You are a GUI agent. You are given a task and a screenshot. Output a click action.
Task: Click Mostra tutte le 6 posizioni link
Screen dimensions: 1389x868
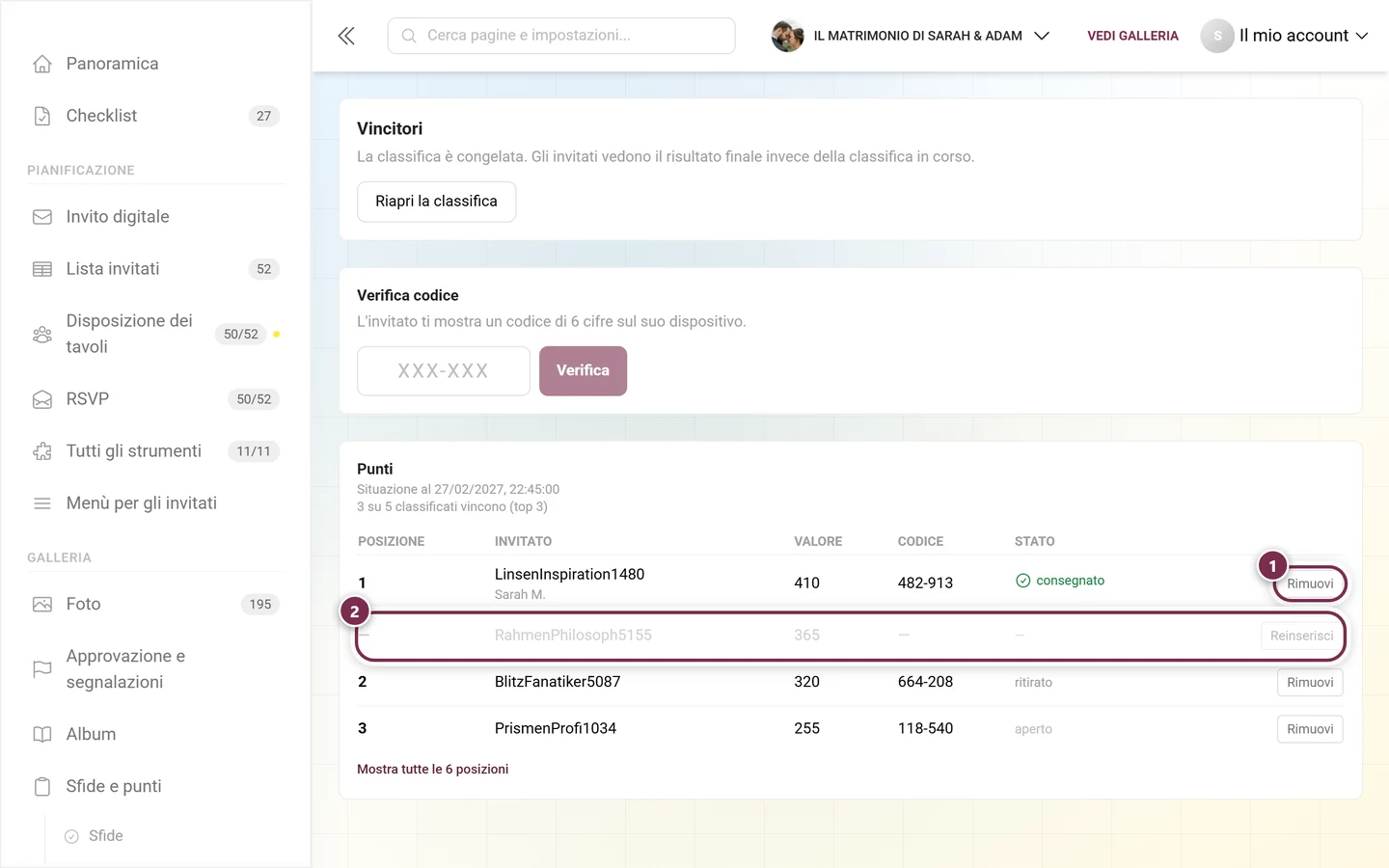pyautogui.click(x=432, y=770)
